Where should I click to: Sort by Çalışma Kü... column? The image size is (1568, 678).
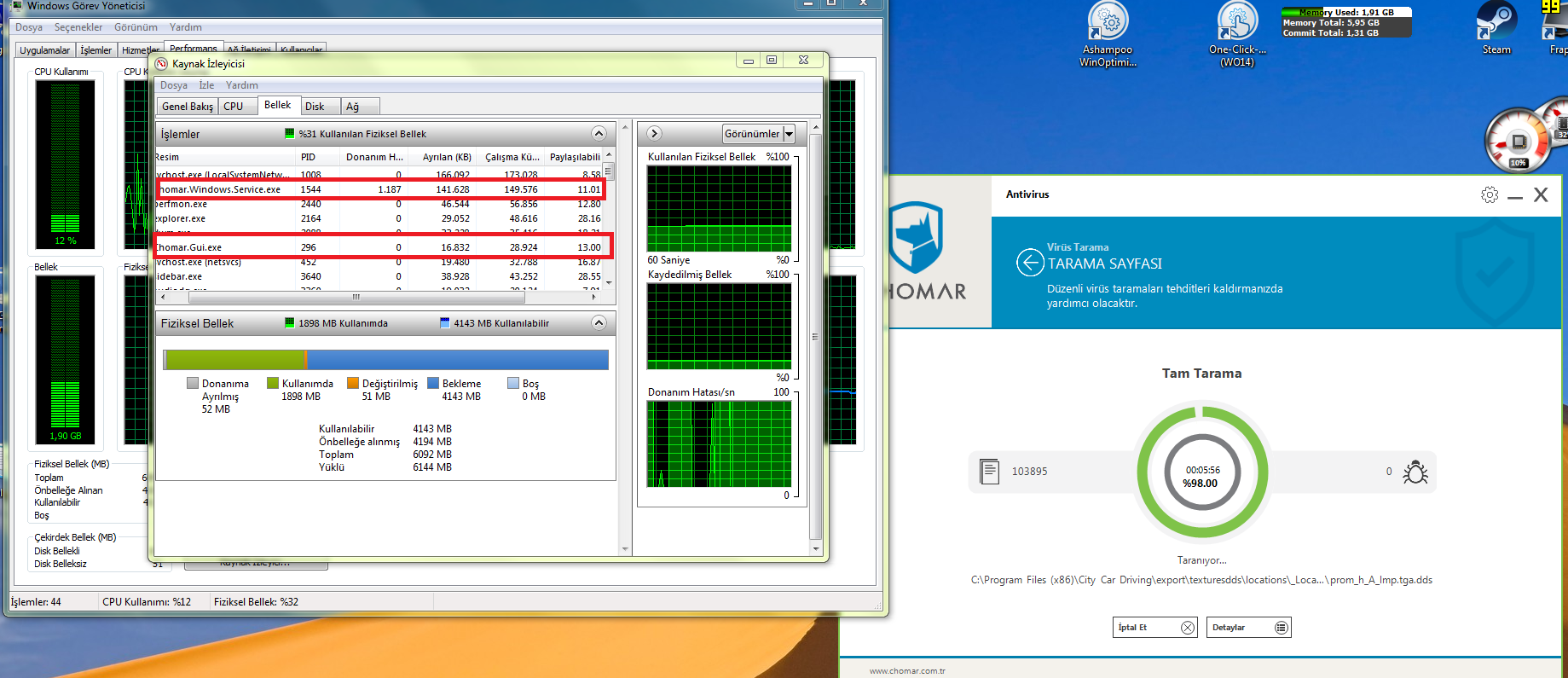click(510, 157)
